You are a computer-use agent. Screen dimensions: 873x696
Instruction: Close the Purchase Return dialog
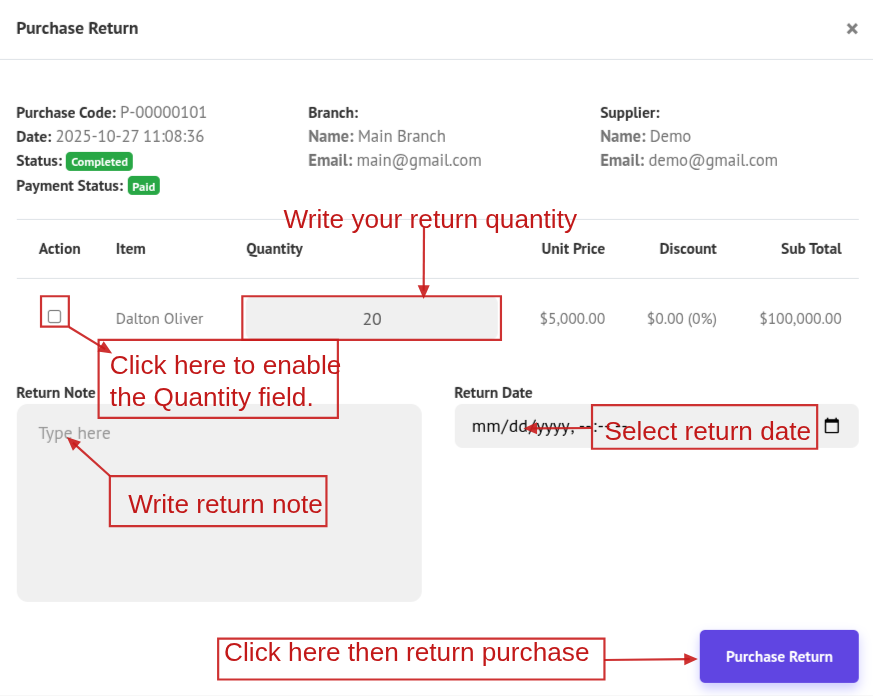[x=852, y=29]
